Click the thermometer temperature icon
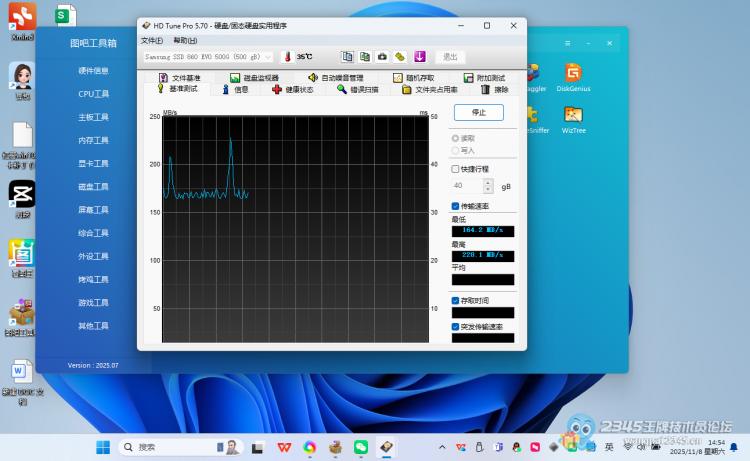 pyautogui.click(x=286, y=57)
